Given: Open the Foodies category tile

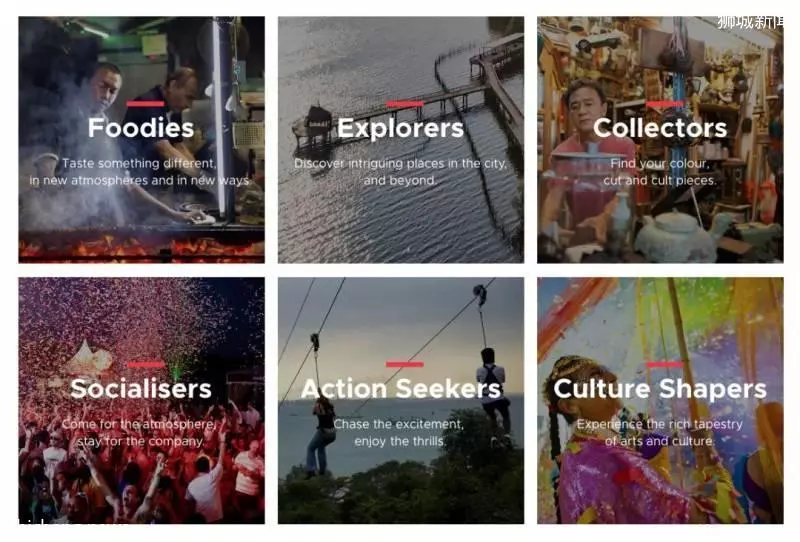Looking at the screenshot, I should (141, 139).
